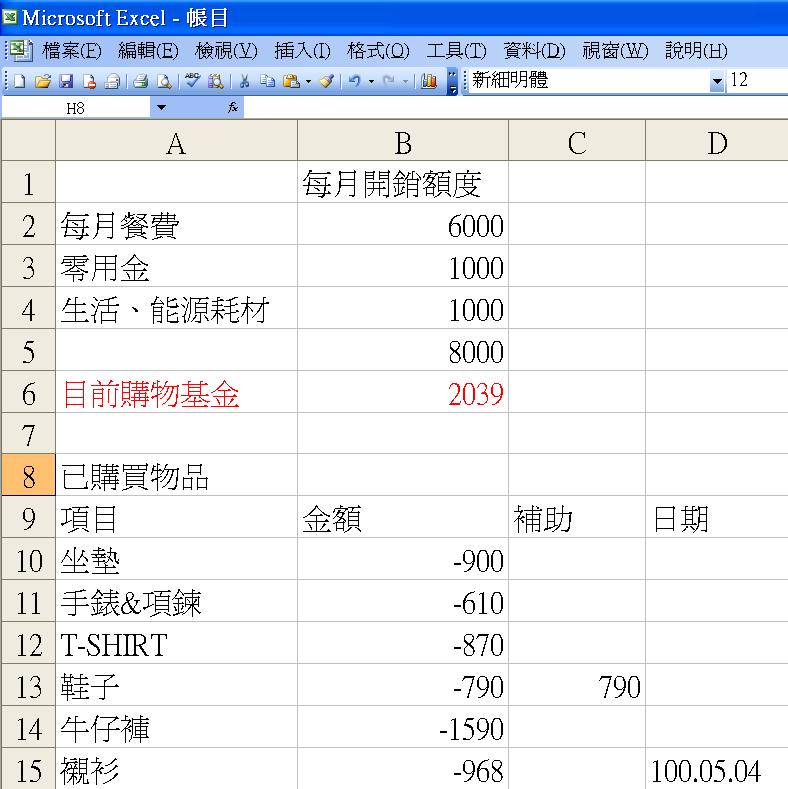Redo with the greyed arrow icon
The width and height of the screenshot is (788, 789).
click(x=388, y=81)
